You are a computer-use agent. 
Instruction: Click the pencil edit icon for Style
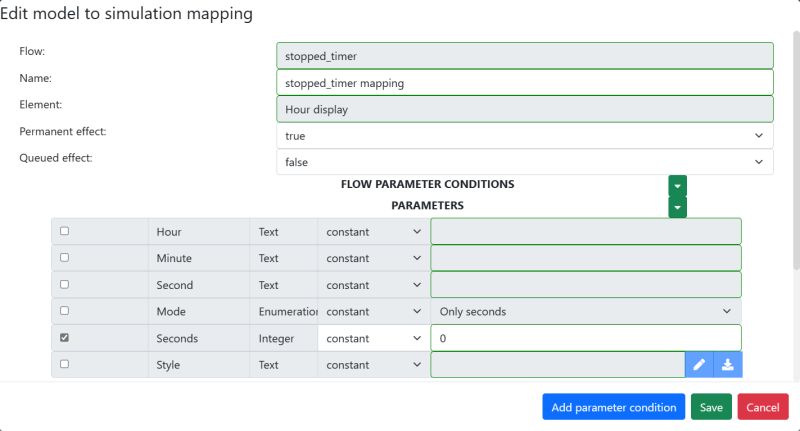(x=699, y=365)
